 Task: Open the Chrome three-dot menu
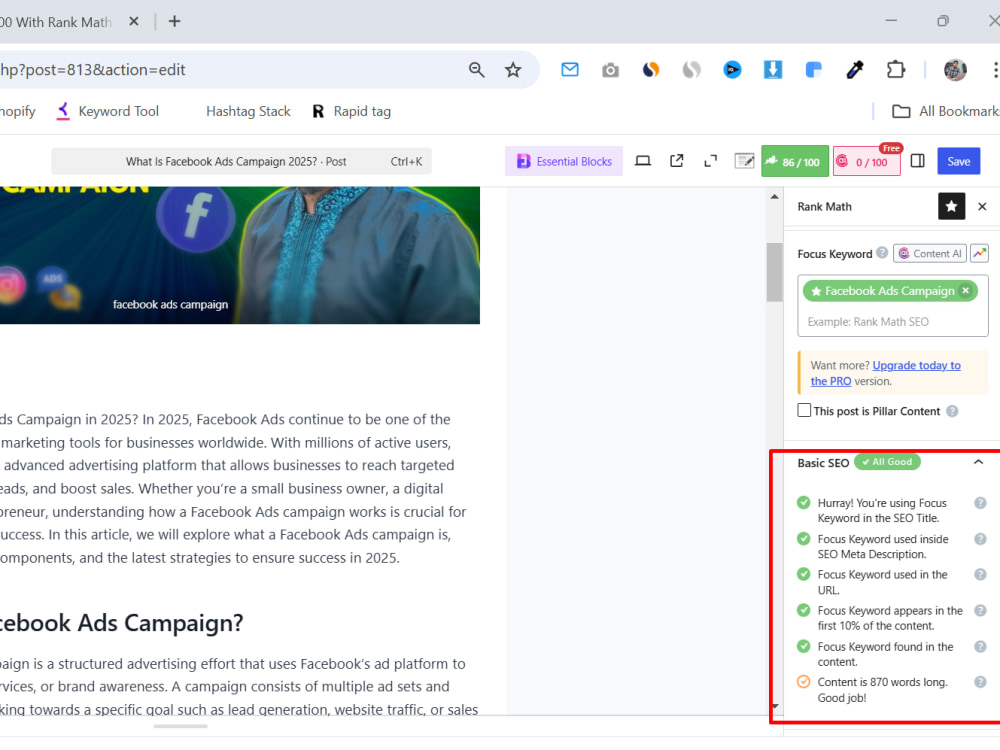995,70
